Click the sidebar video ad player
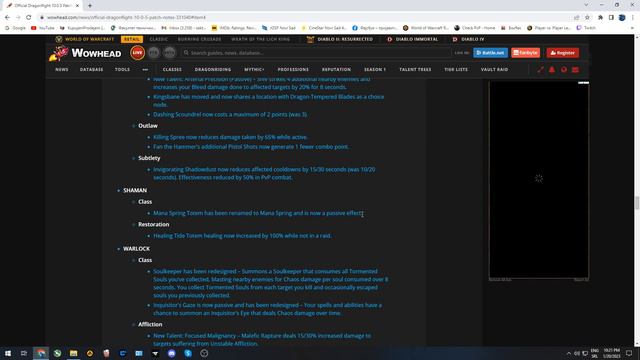This screenshot has height=360, width=640. click(539, 180)
